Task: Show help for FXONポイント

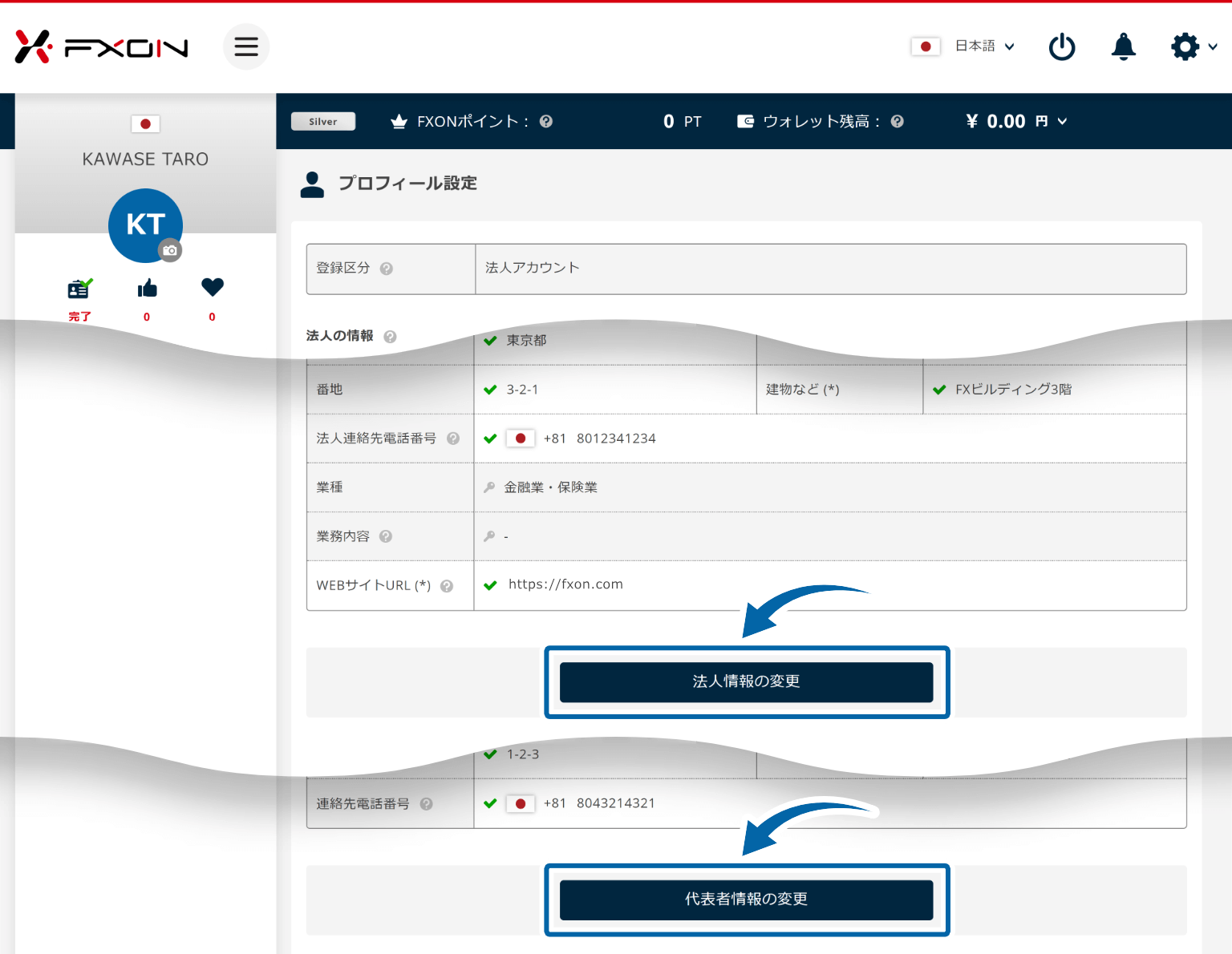Action: (x=546, y=121)
